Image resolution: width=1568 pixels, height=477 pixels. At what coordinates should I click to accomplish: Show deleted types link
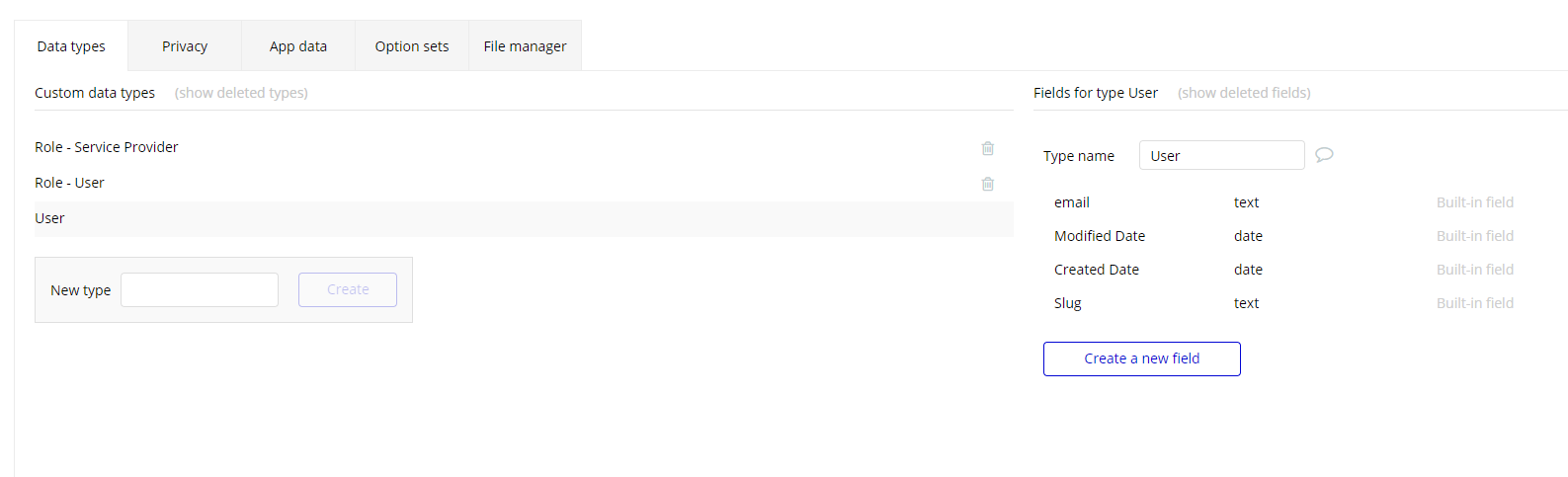pos(241,93)
